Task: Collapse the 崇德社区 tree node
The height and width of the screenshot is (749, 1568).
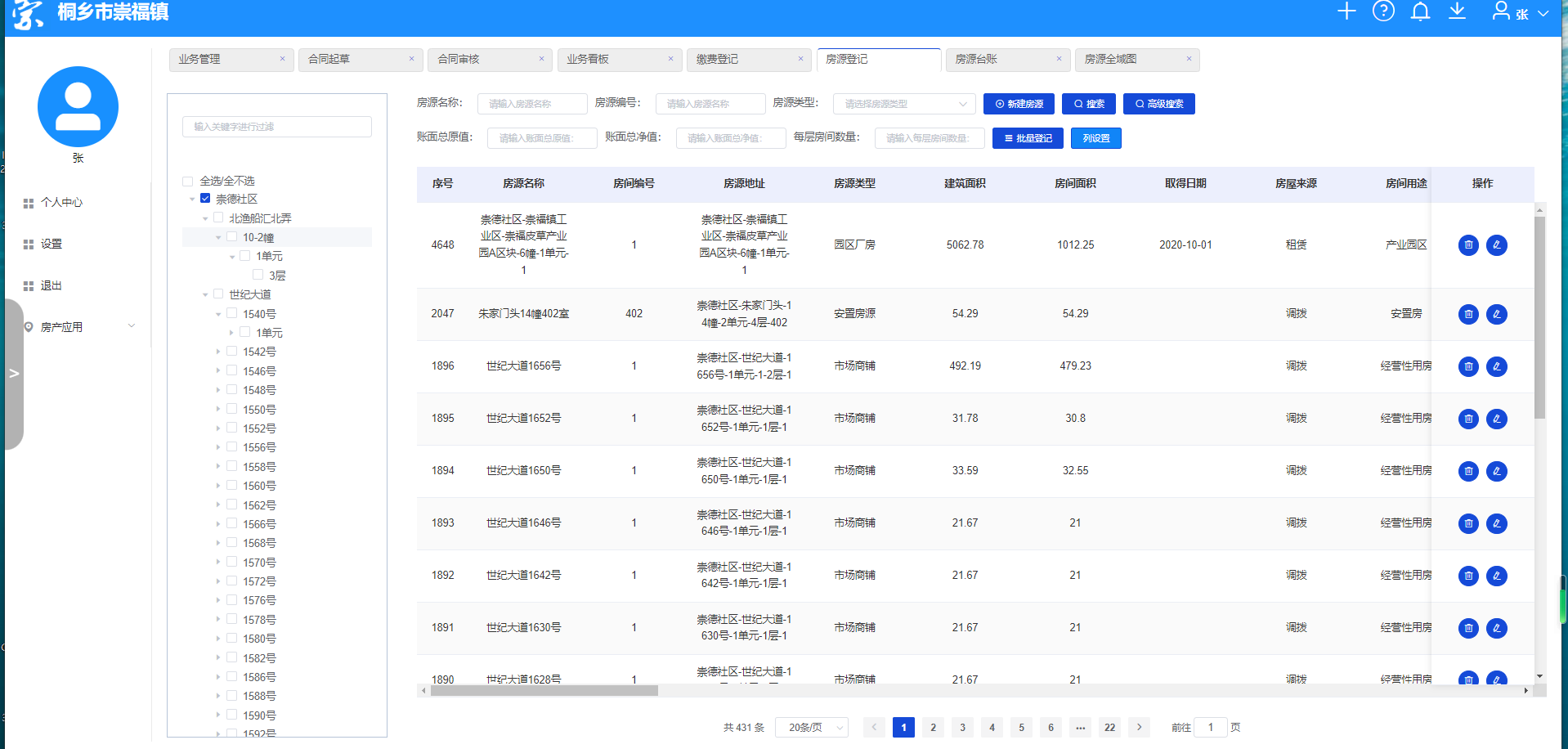Action: [192, 200]
